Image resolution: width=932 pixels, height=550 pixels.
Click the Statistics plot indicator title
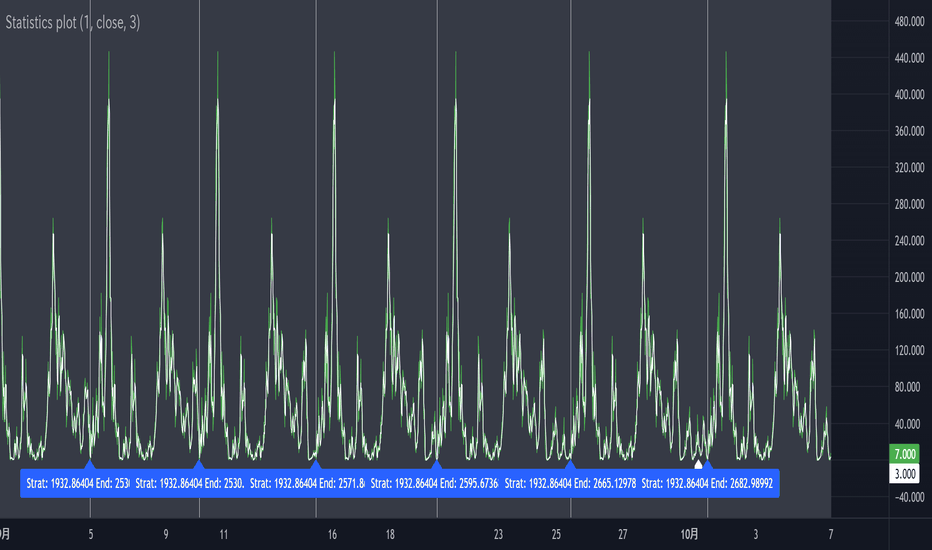click(73, 23)
